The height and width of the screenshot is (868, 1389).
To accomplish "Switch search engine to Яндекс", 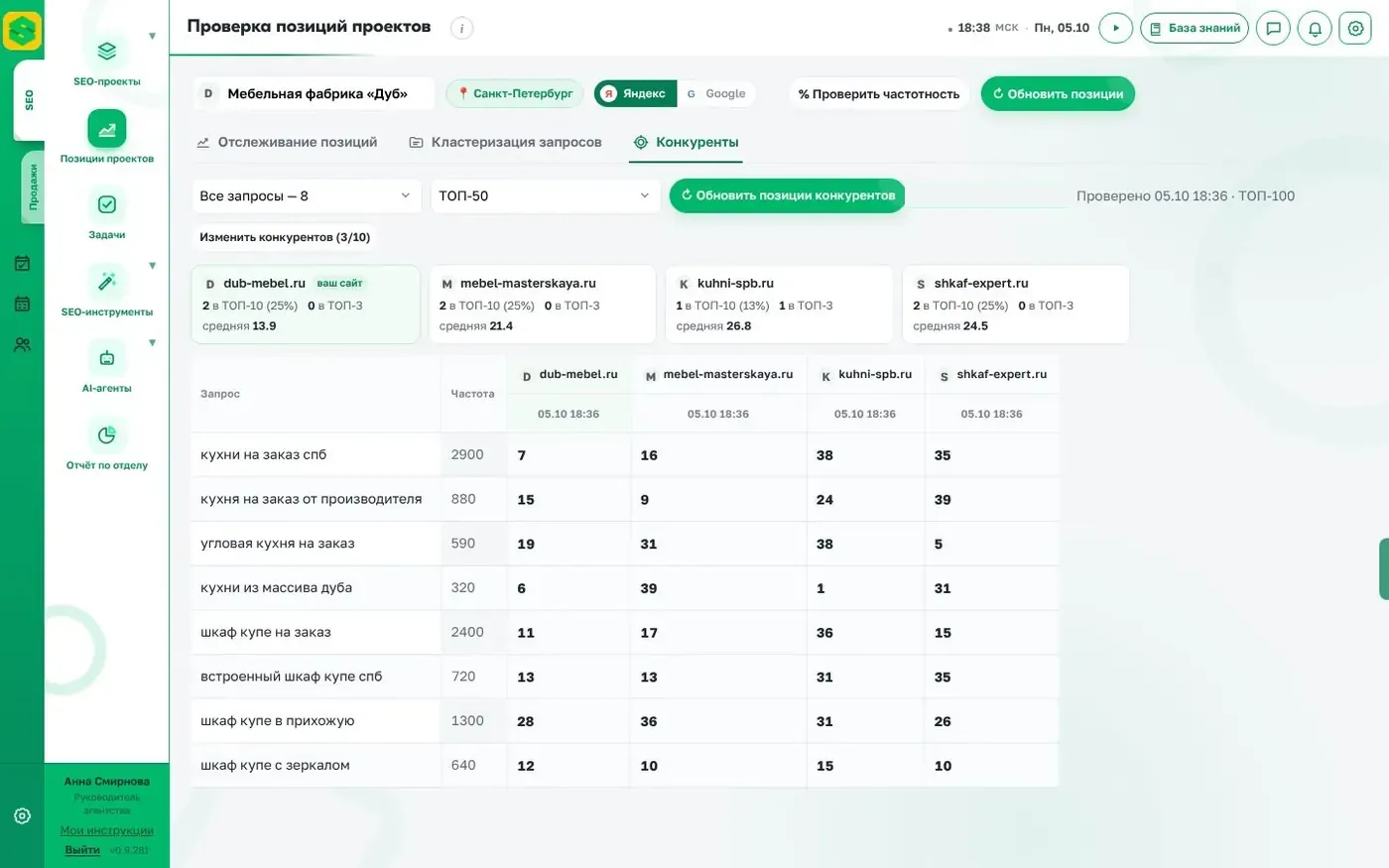I will coord(635,93).
